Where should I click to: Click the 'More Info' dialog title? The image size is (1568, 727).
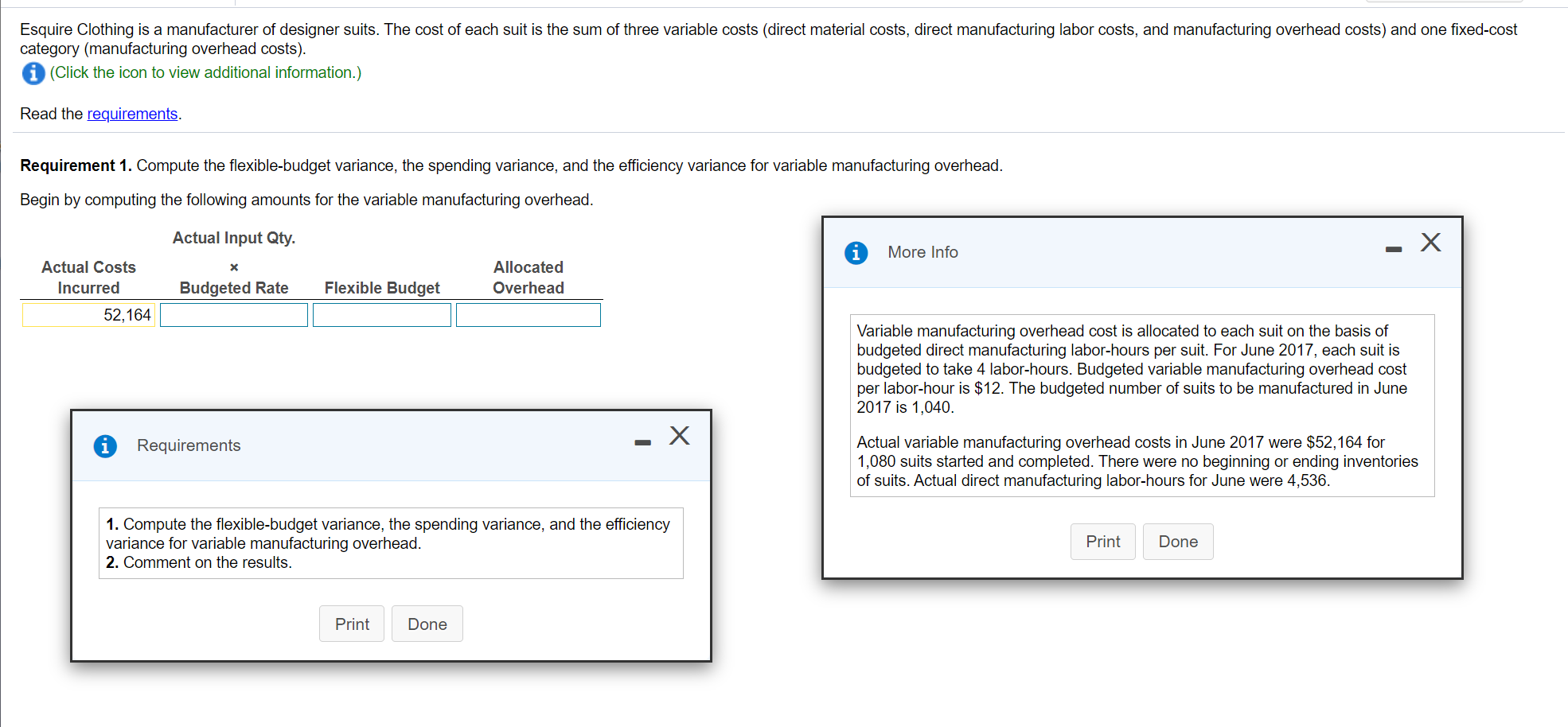pyautogui.click(x=923, y=252)
